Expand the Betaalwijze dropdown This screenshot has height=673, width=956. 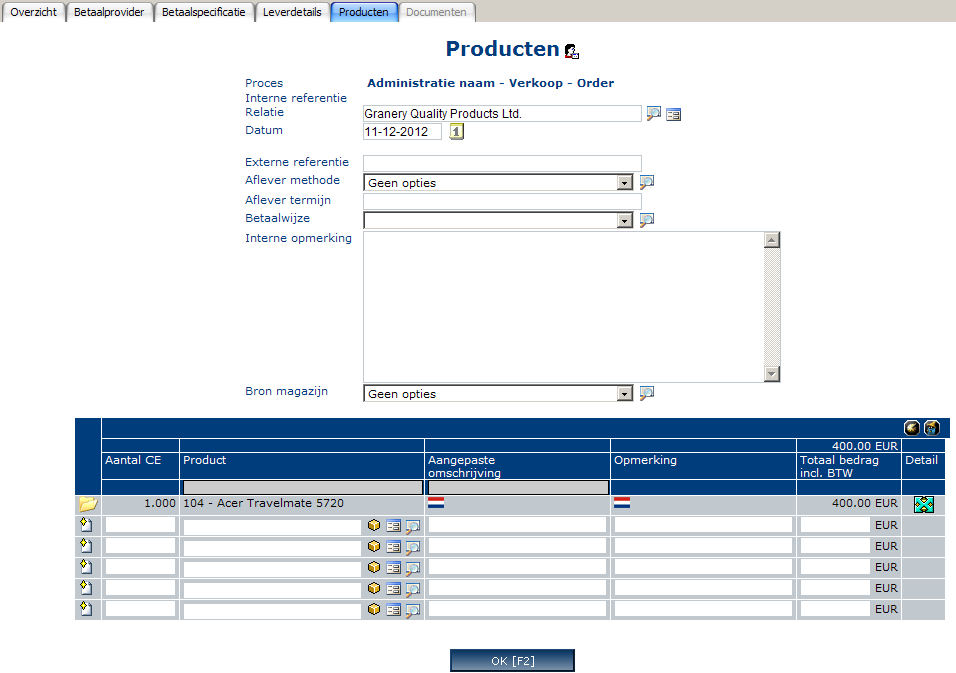point(625,220)
